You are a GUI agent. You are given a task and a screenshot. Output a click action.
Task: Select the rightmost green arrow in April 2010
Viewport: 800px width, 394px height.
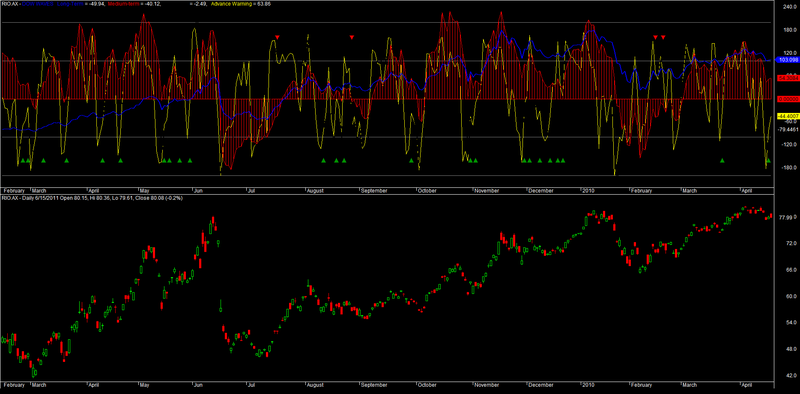click(768, 161)
